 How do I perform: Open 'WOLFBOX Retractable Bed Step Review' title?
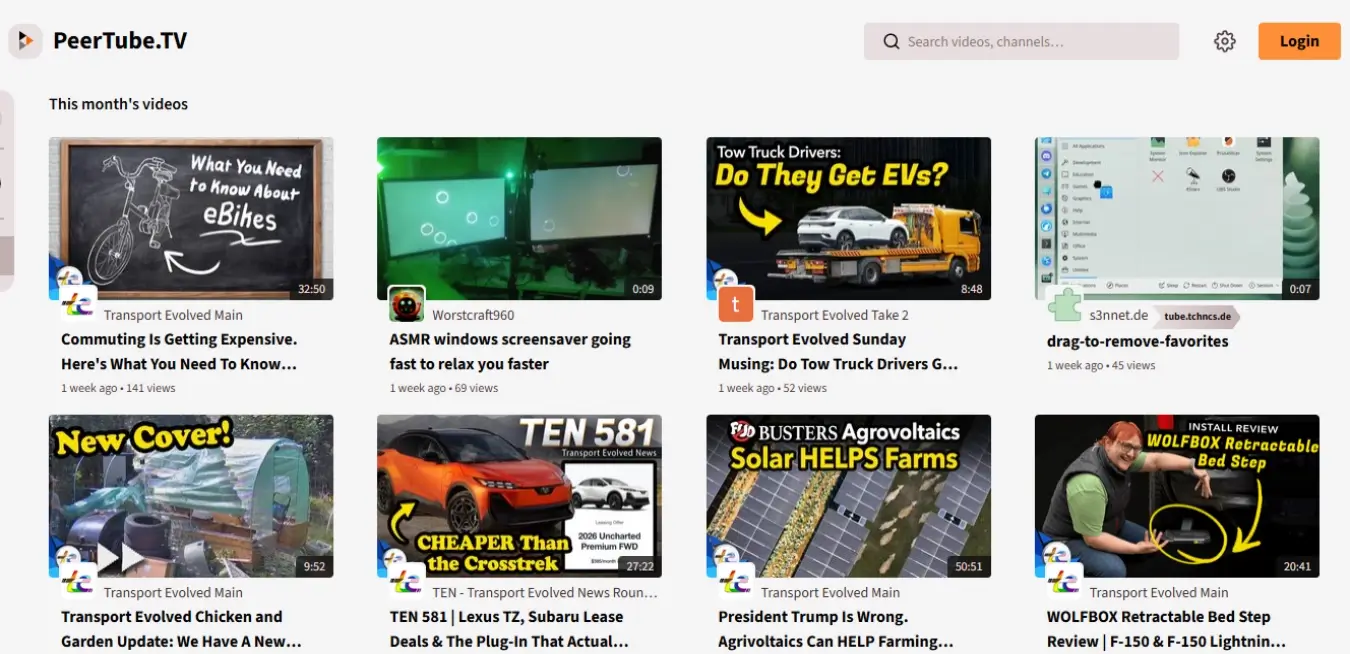(x=1166, y=629)
